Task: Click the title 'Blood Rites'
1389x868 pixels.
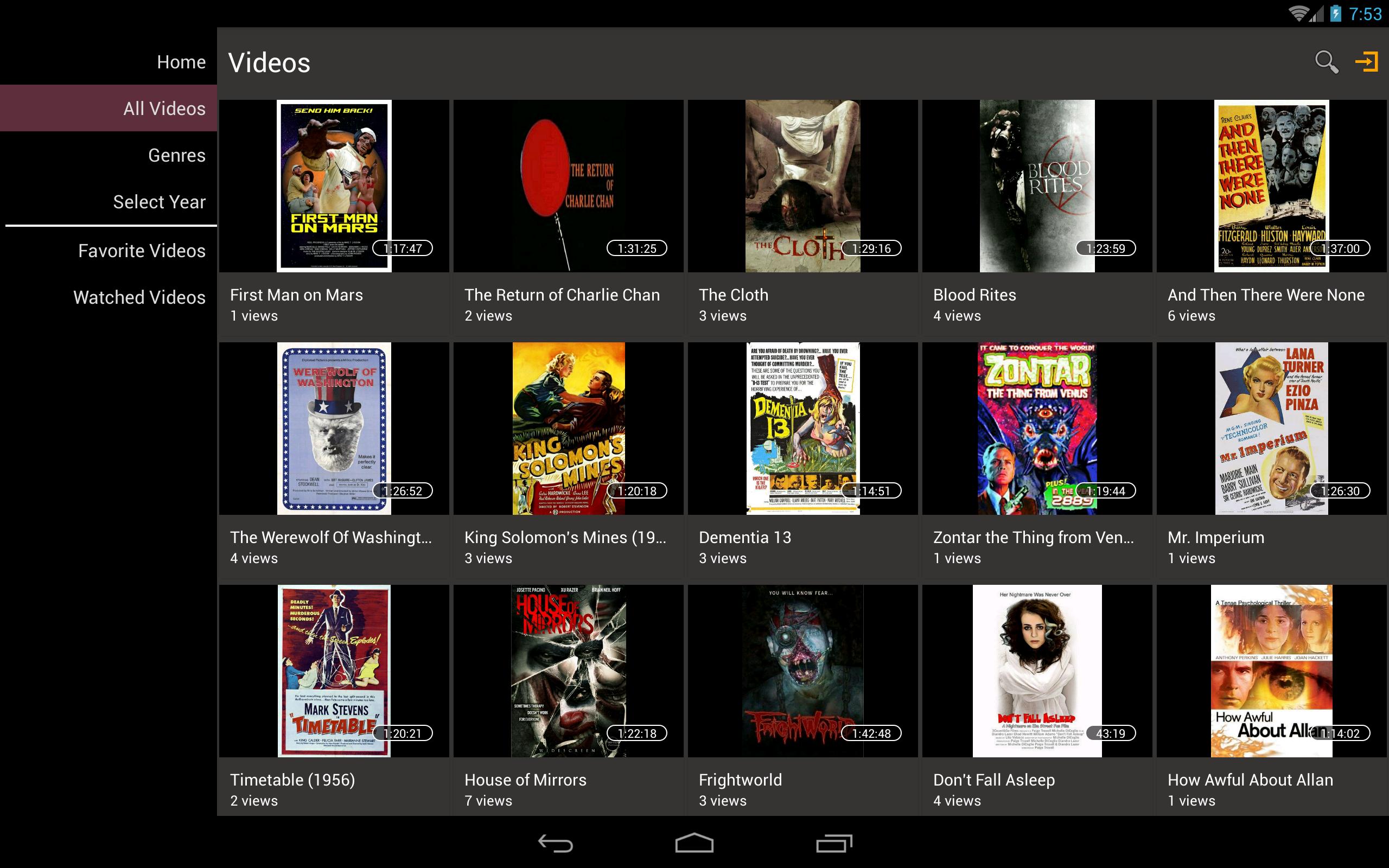Action: pyautogui.click(x=974, y=295)
